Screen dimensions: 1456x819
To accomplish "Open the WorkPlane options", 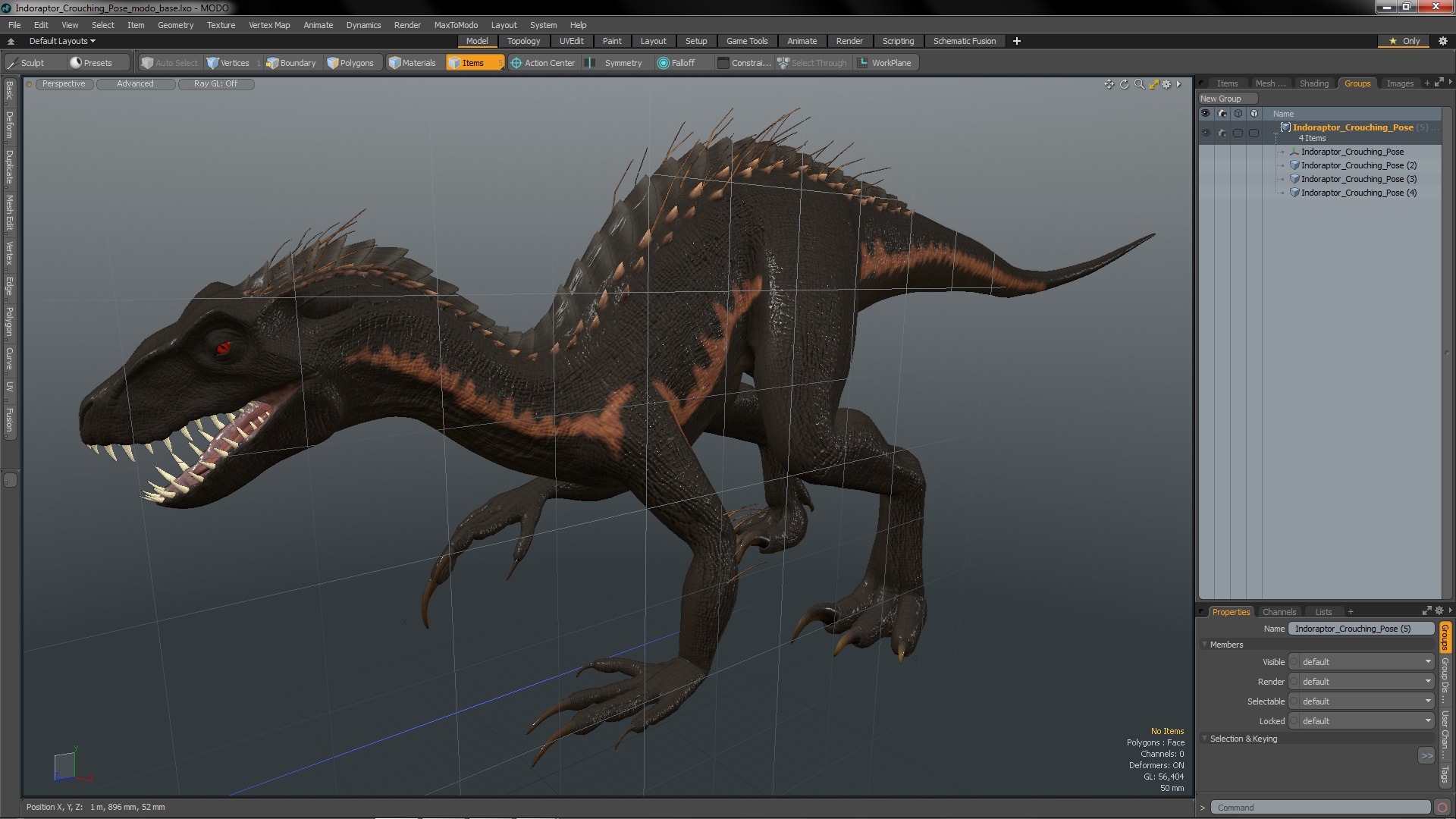I will [x=884, y=63].
